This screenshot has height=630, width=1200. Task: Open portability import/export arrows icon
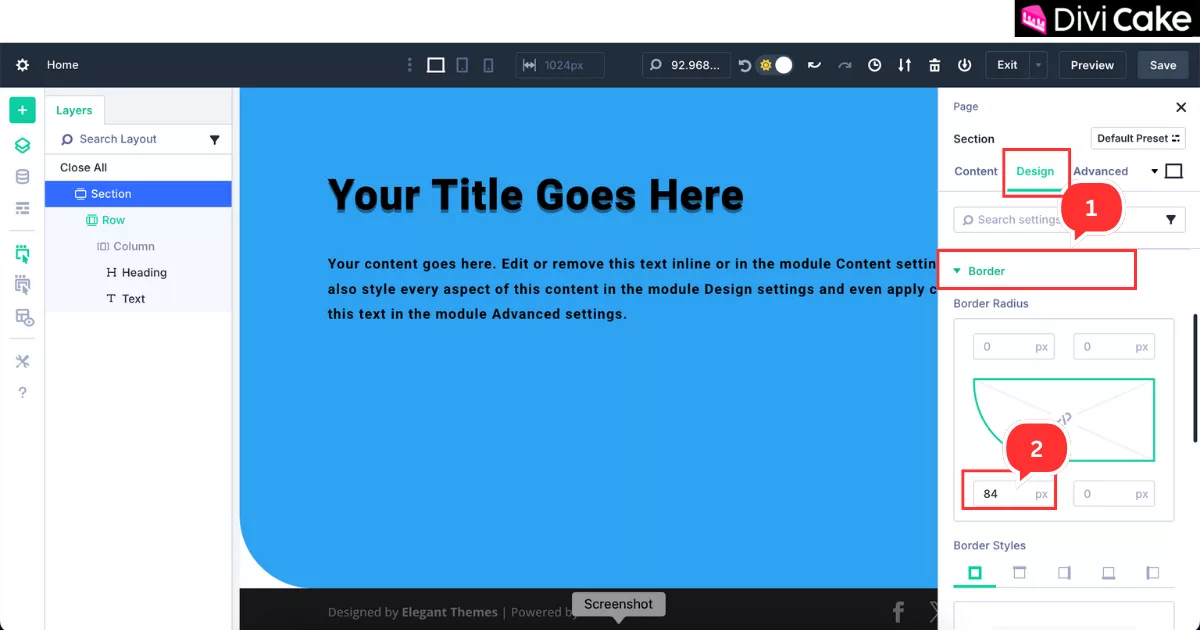point(905,65)
